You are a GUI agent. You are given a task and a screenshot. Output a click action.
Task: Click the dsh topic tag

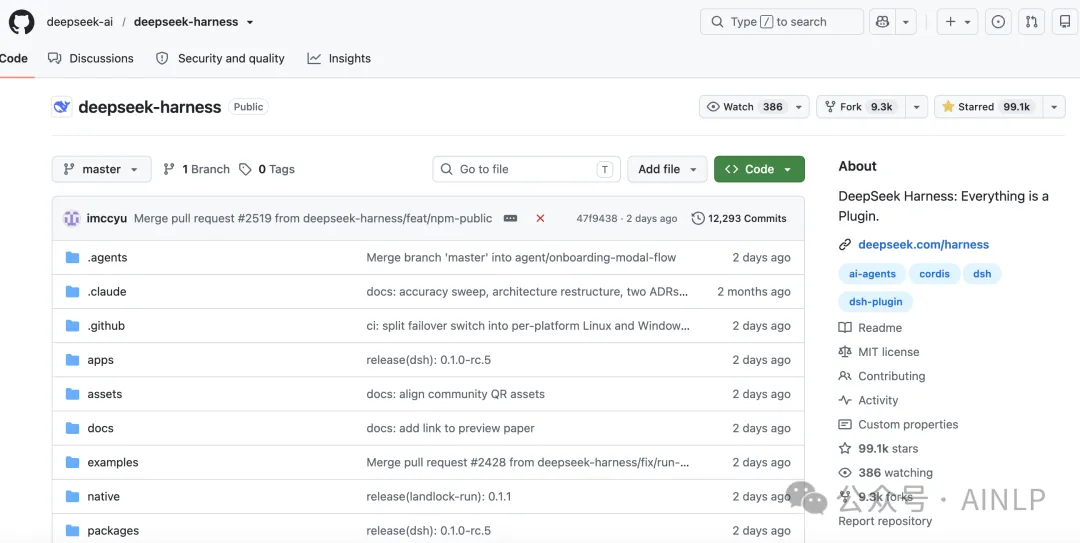982,274
